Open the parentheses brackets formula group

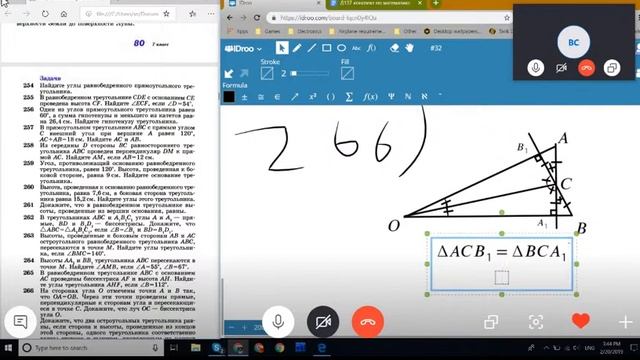pos(331,97)
